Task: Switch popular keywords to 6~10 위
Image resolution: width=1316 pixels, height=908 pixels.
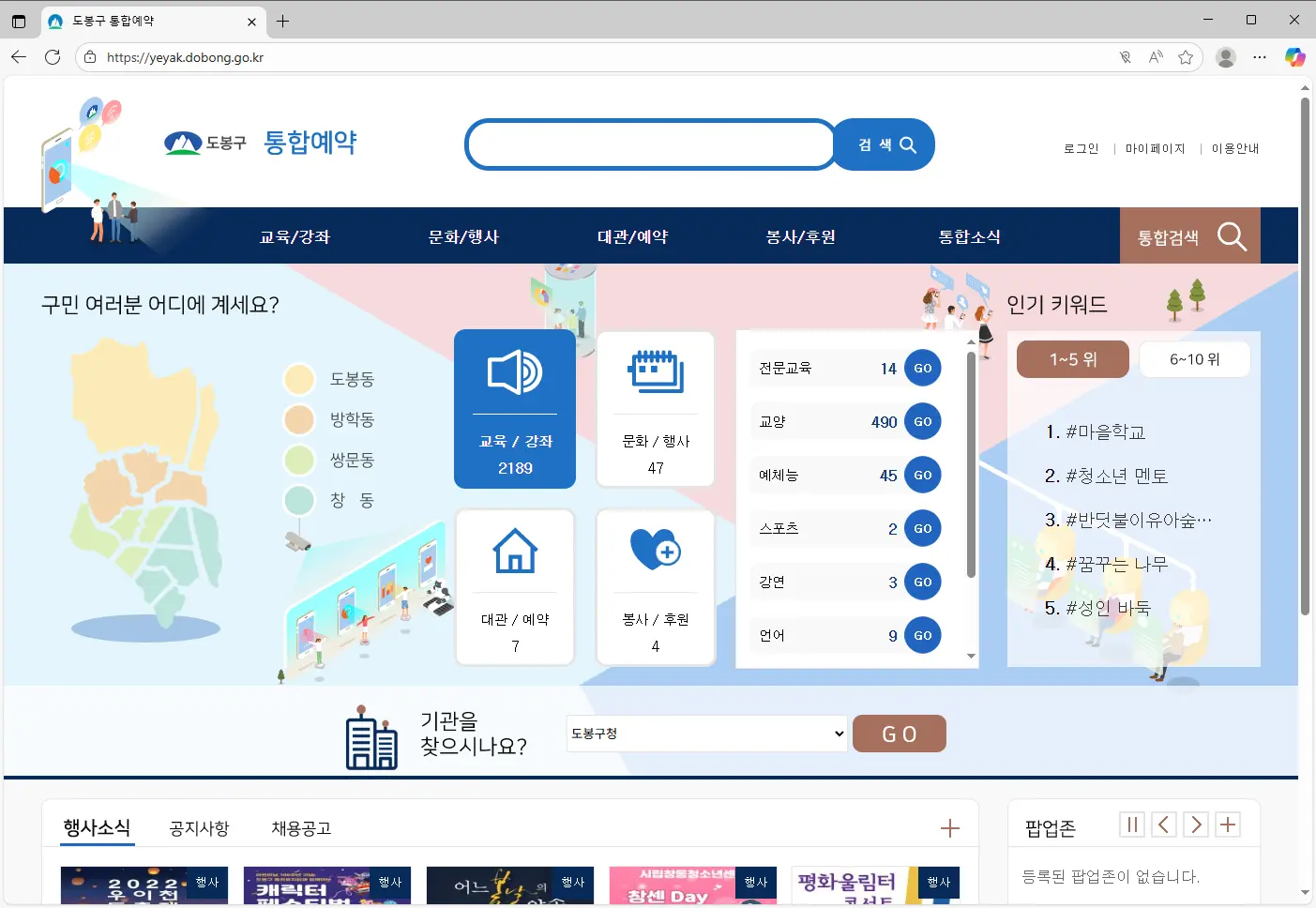Action: (x=1194, y=358)
